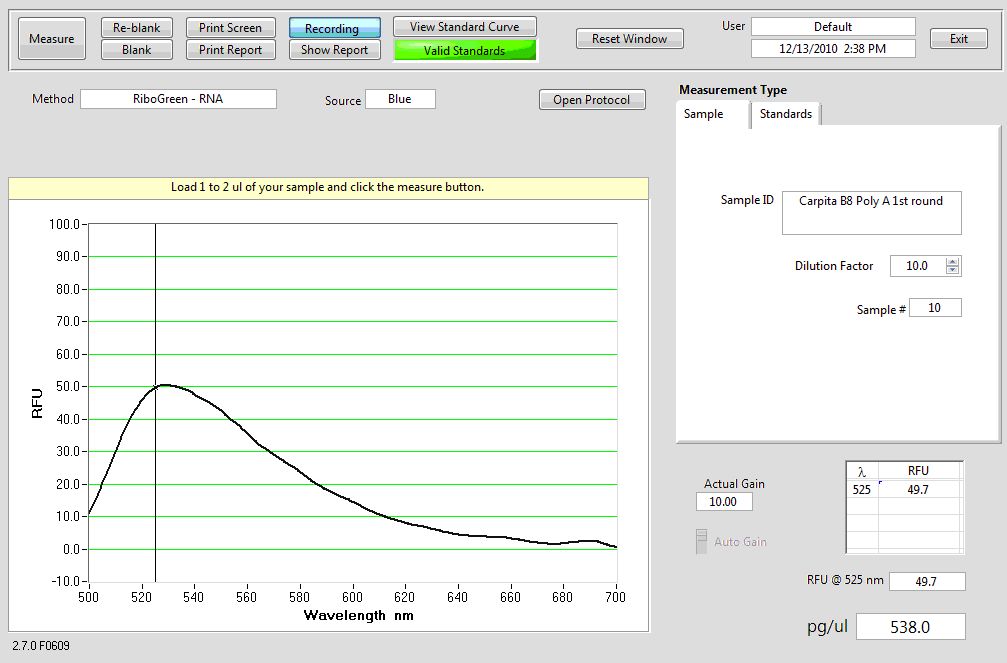
Task: Reset the window layout
Action: pyautogui.click(x=630, y=39)
